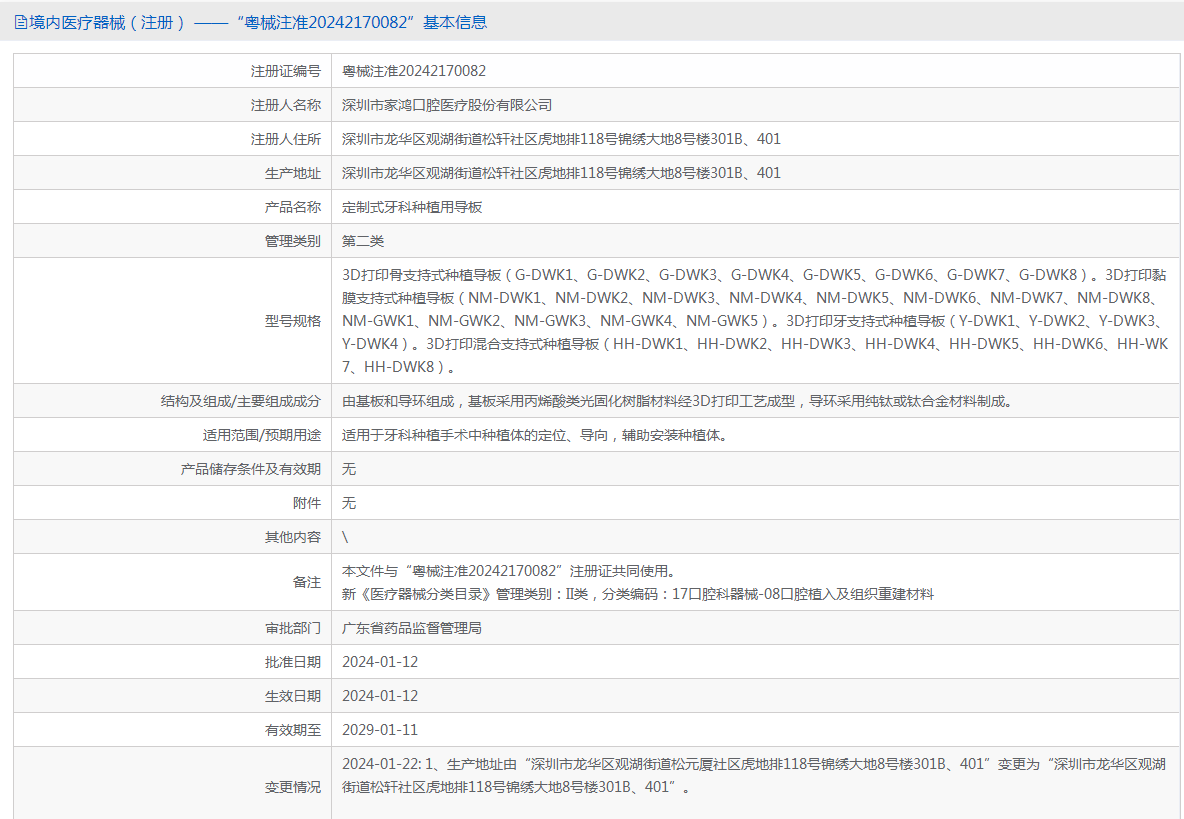This screenshot has height=819, width=1184.
Task: Click the 适用范围/预期用途 intended use text
Action: tap(534, 435)
